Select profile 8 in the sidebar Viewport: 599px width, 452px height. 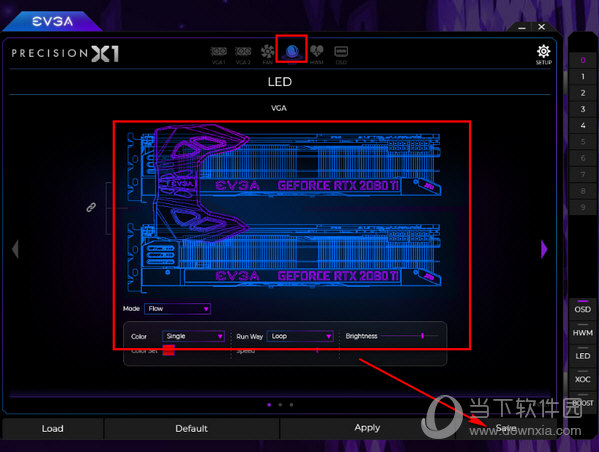pos(583,191)
